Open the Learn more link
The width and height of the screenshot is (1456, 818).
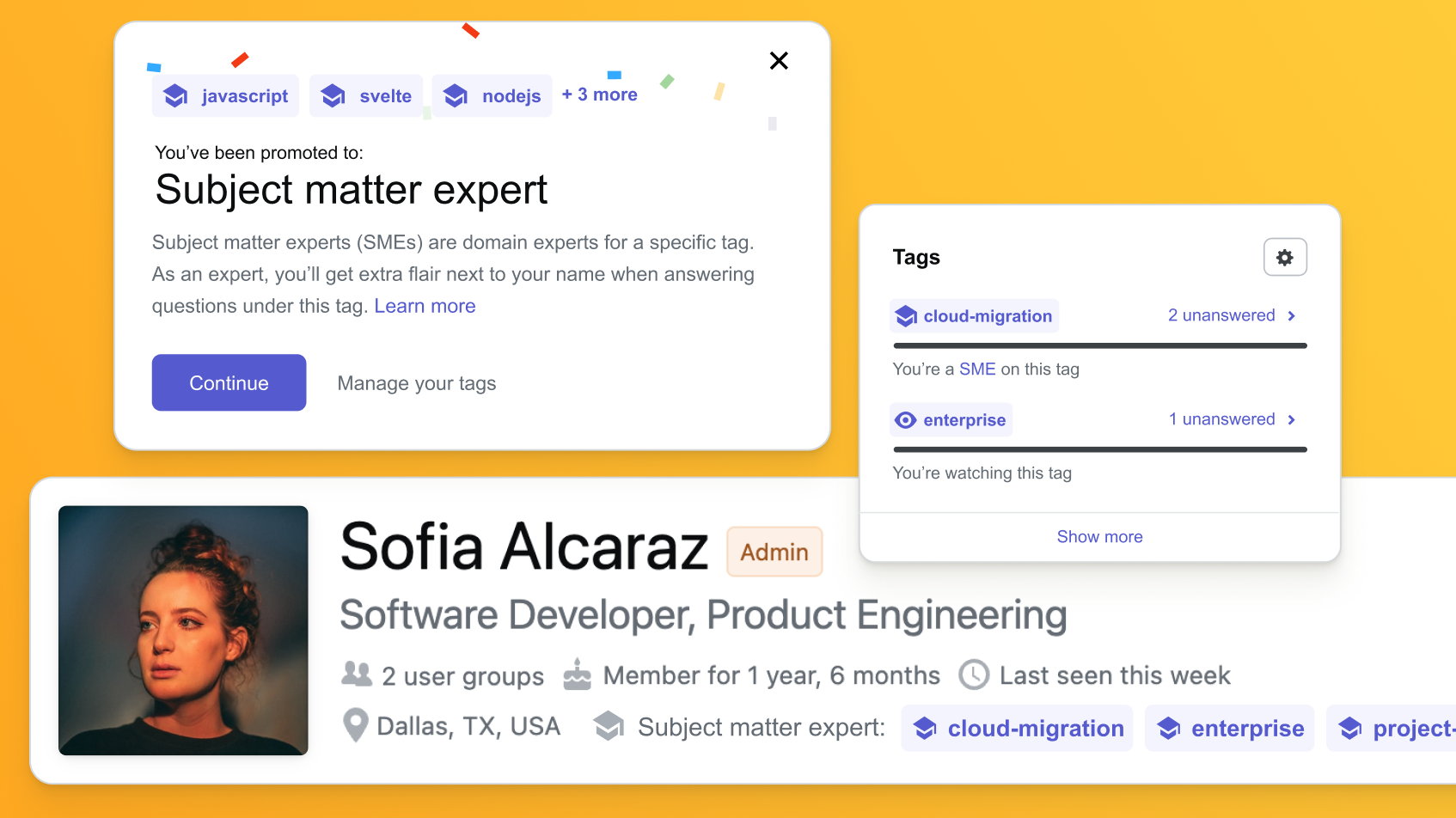click(425, 306)
